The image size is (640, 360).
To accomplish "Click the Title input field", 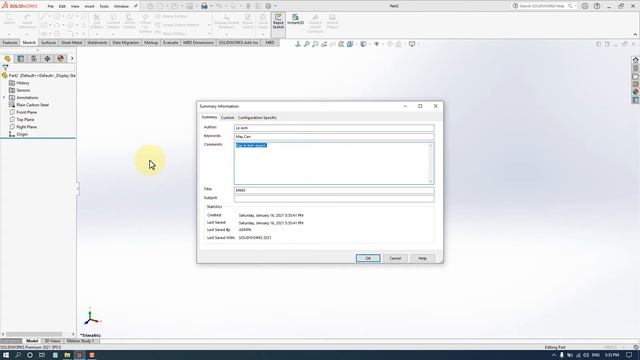I will tap(334, 190).
